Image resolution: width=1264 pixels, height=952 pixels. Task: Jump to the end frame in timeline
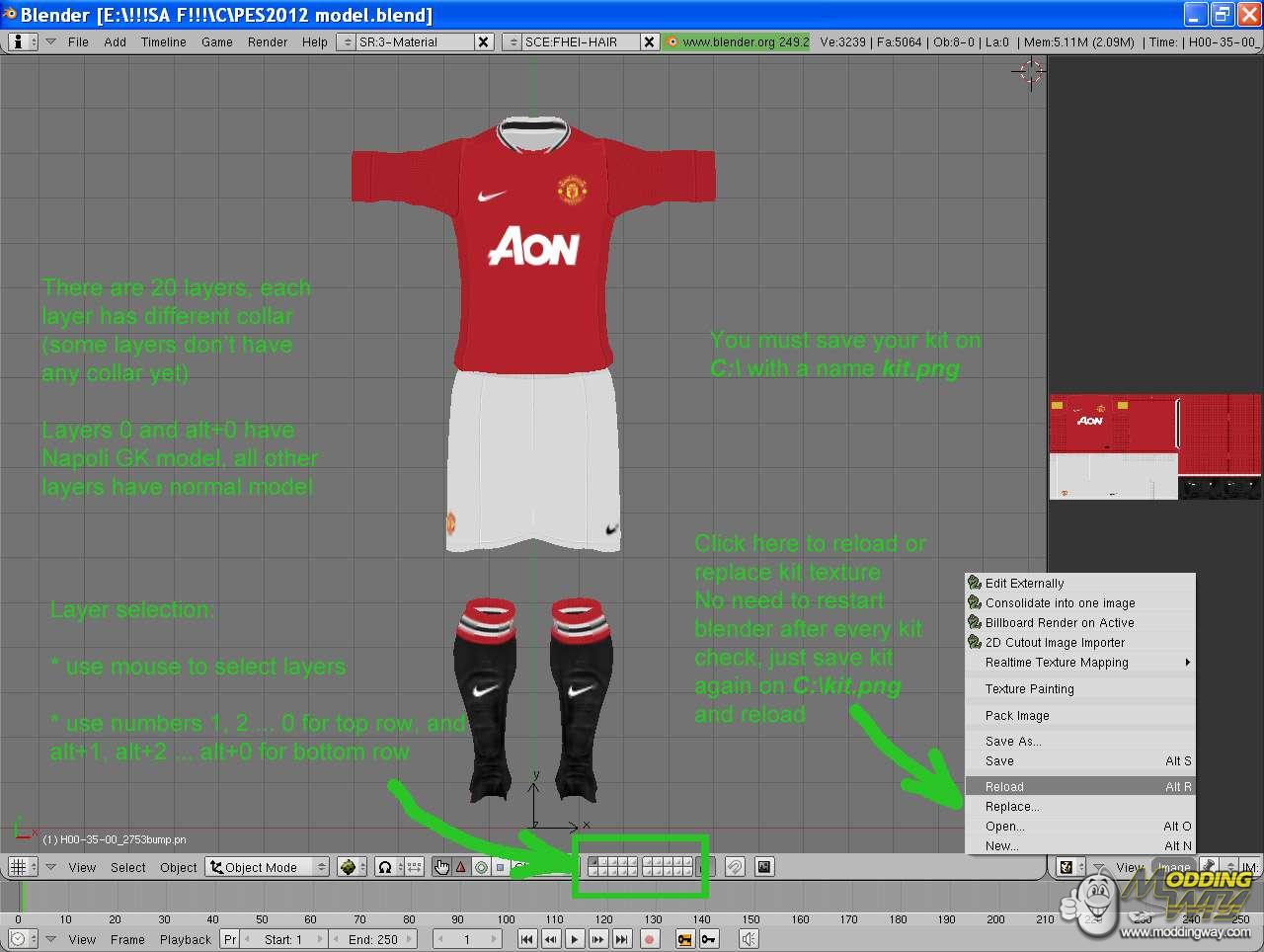point(621,939)
